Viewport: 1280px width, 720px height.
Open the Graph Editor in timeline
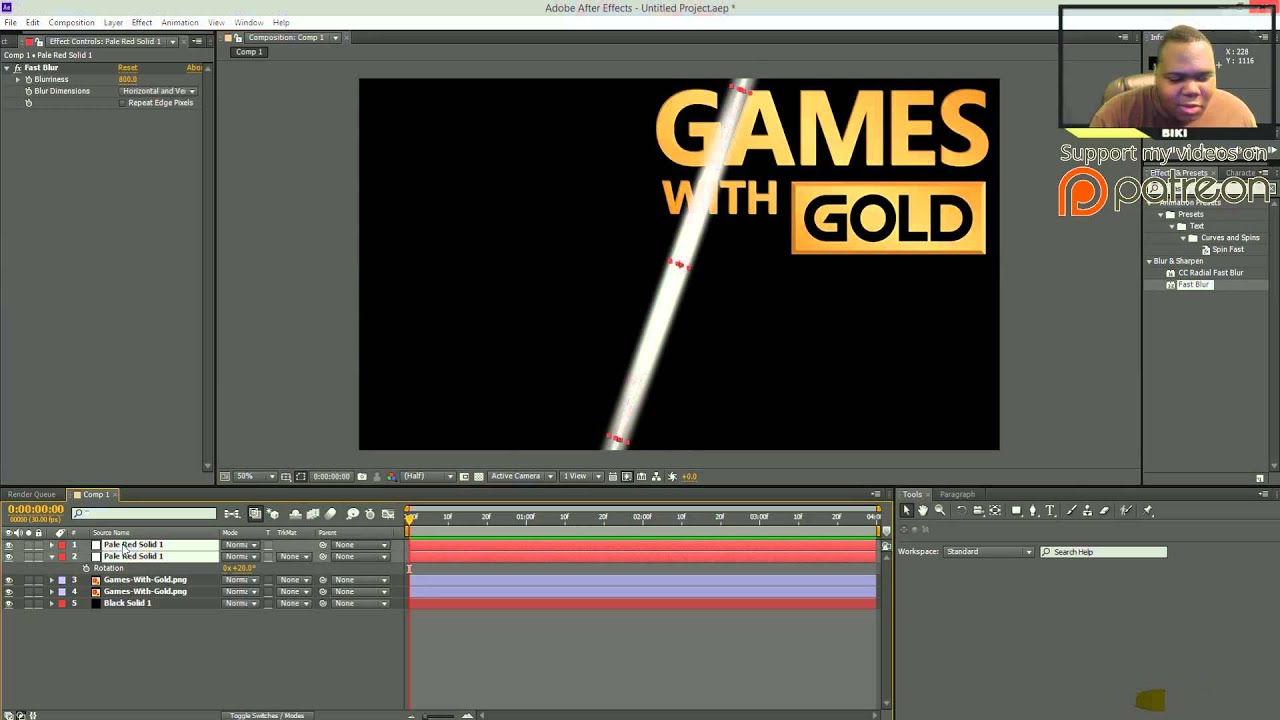pos(388,514)
